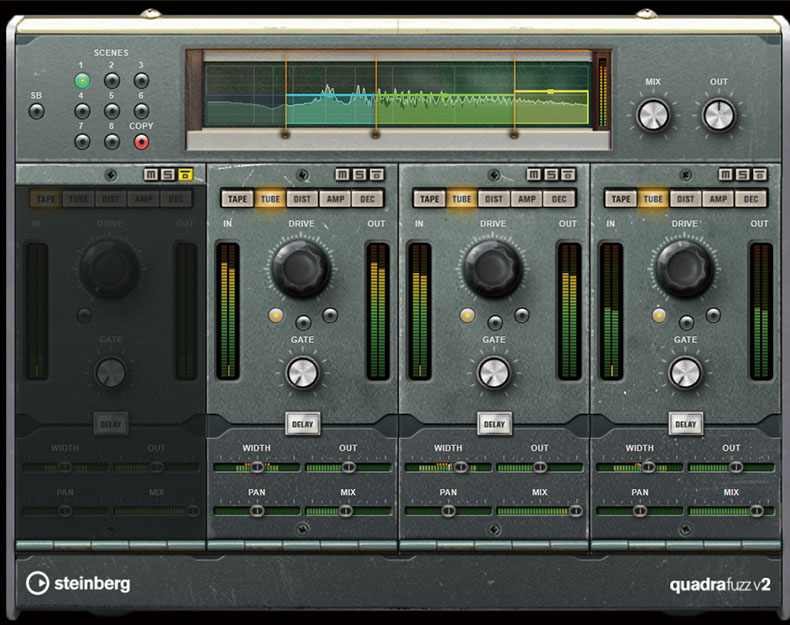Click second crossover frequency handle under display
Screen dimensions: 790x625
[376, 134]
